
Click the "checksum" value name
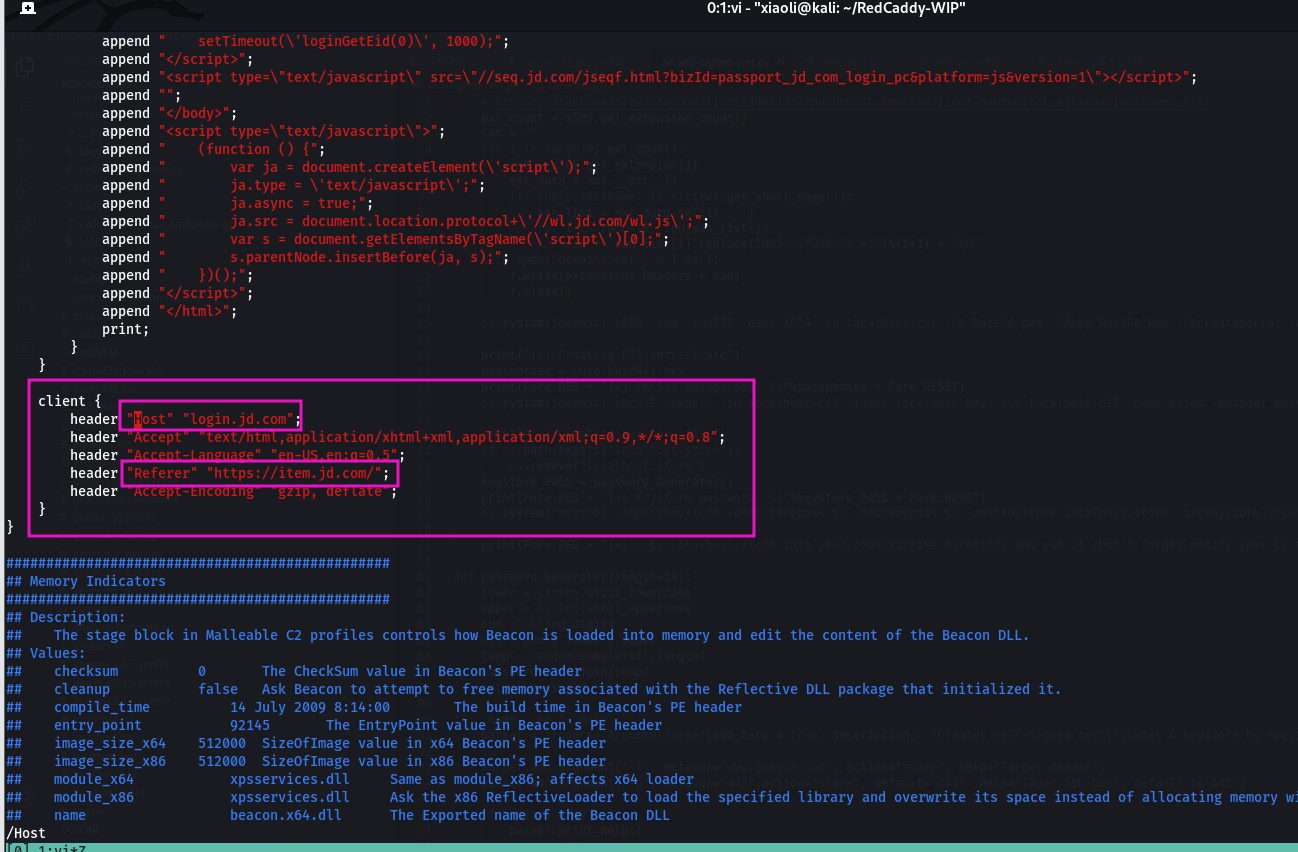tap(86, 671)
